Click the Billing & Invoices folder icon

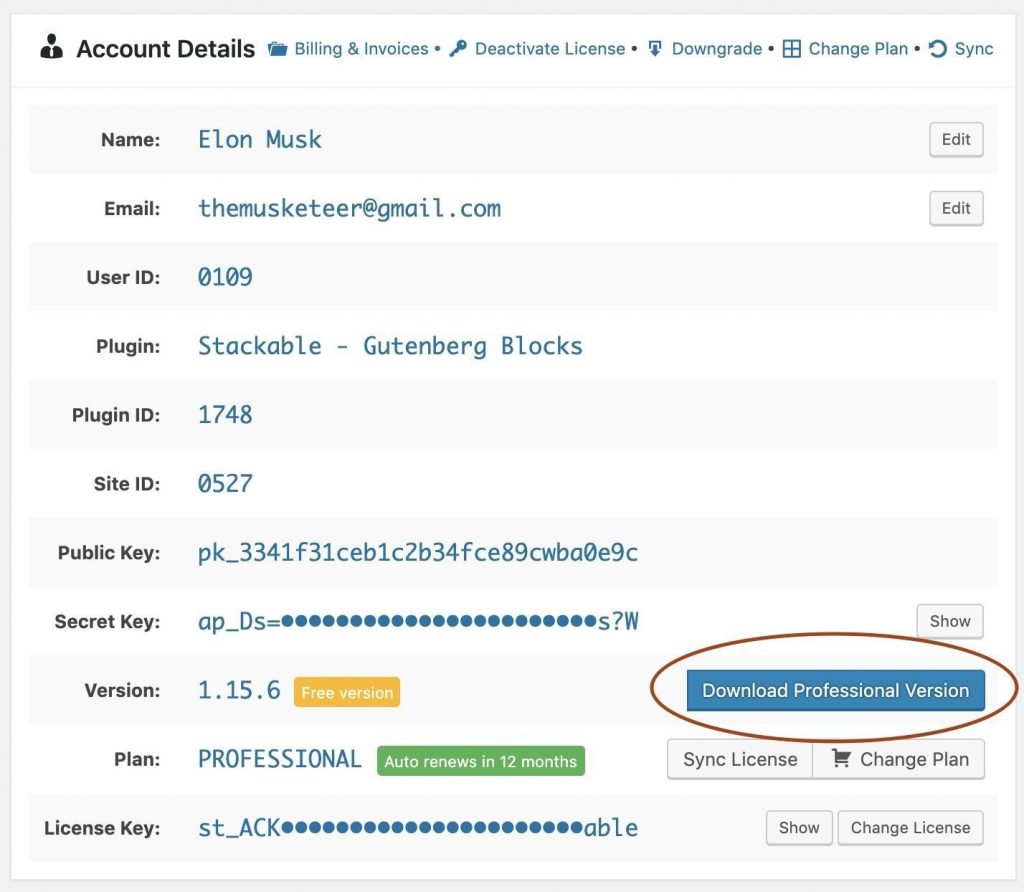278,49
